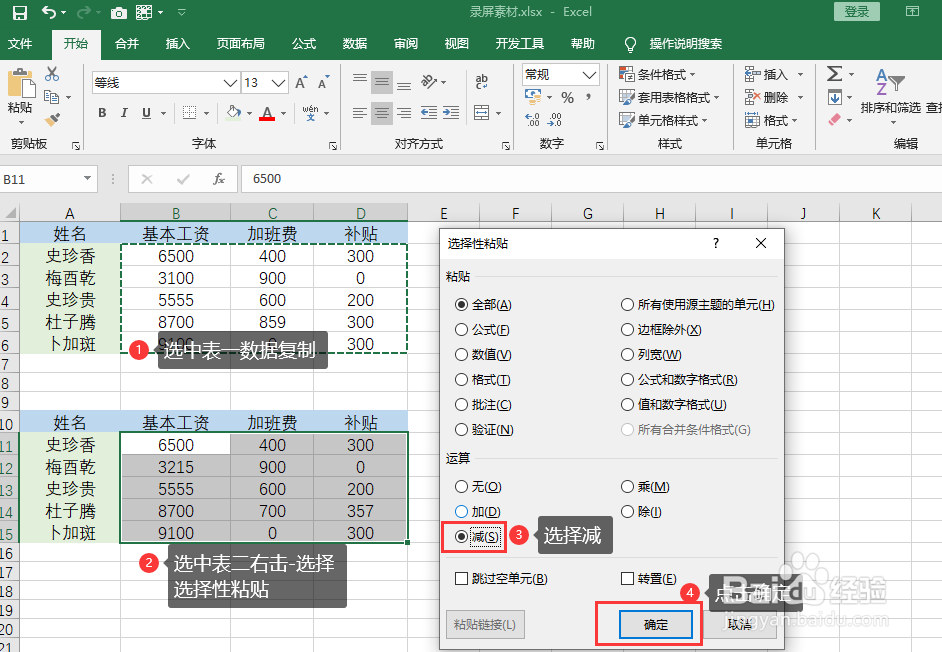Expand the Name Box dropdown arrow
Viewport: 942px width, 652px height.
87,178
